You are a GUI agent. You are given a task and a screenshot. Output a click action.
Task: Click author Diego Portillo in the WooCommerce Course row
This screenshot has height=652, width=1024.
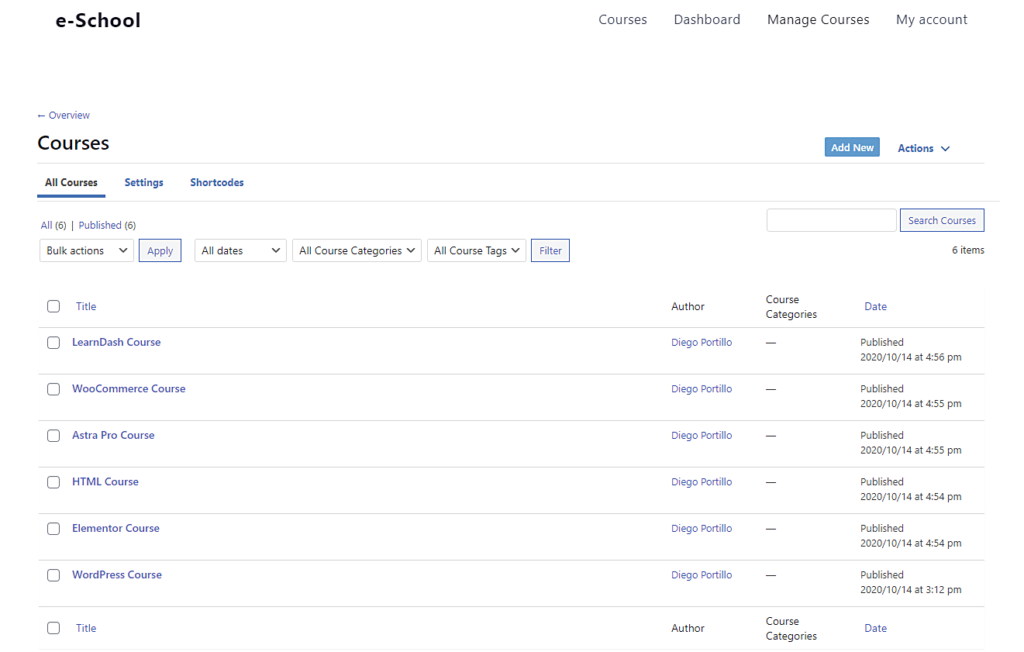click(701, 389)
